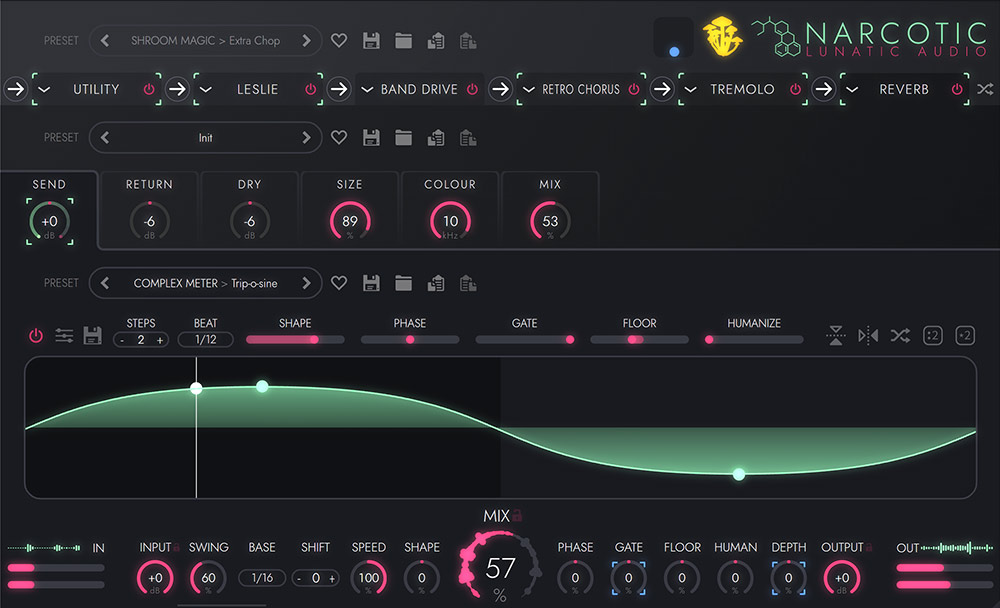Viewport: 1000px width, 608px height.
Task: Double the steps using the *2 icon
Action: (964, 335)
